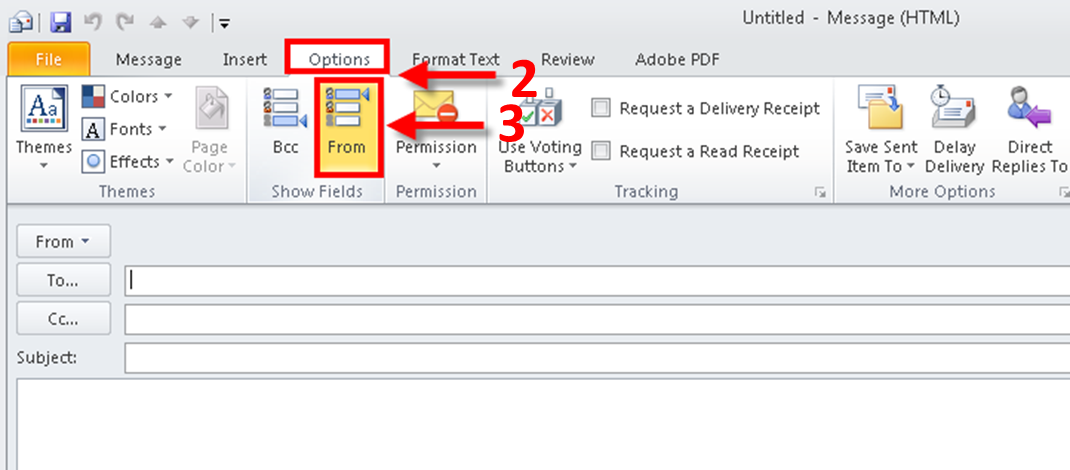Enable Request a Read Receipt checkbox
1070x470 pixels.
tap(601, 151)
